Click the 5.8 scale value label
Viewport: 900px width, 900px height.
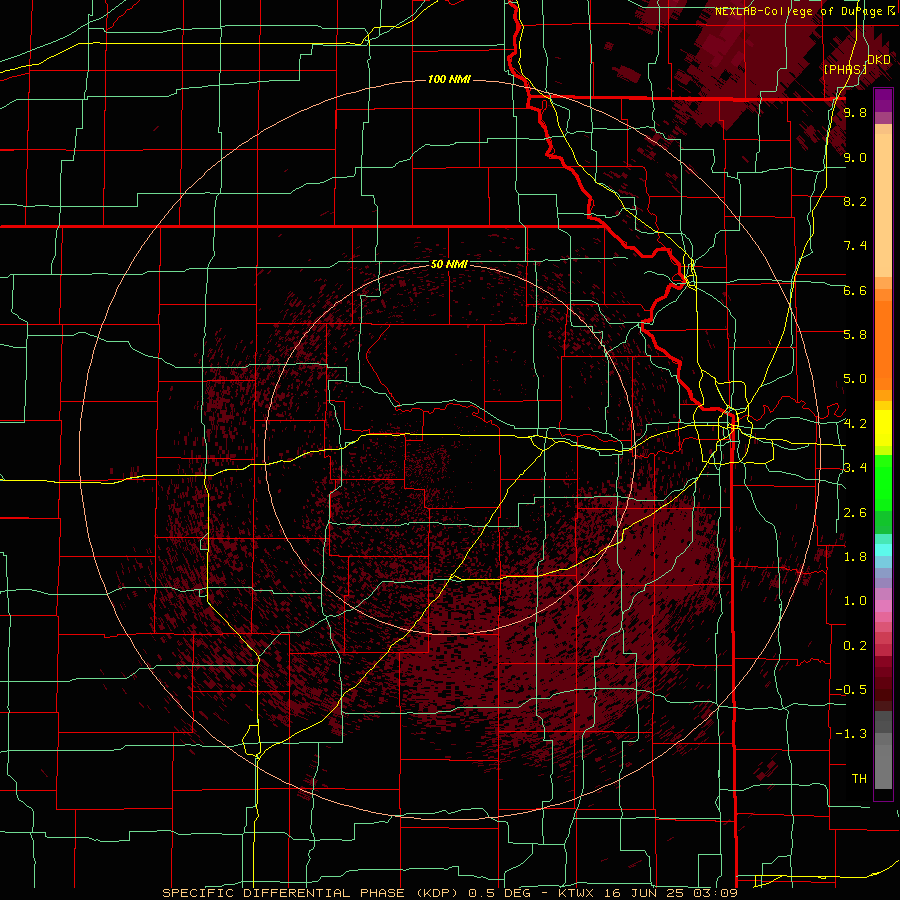click(x=855, y=335)
